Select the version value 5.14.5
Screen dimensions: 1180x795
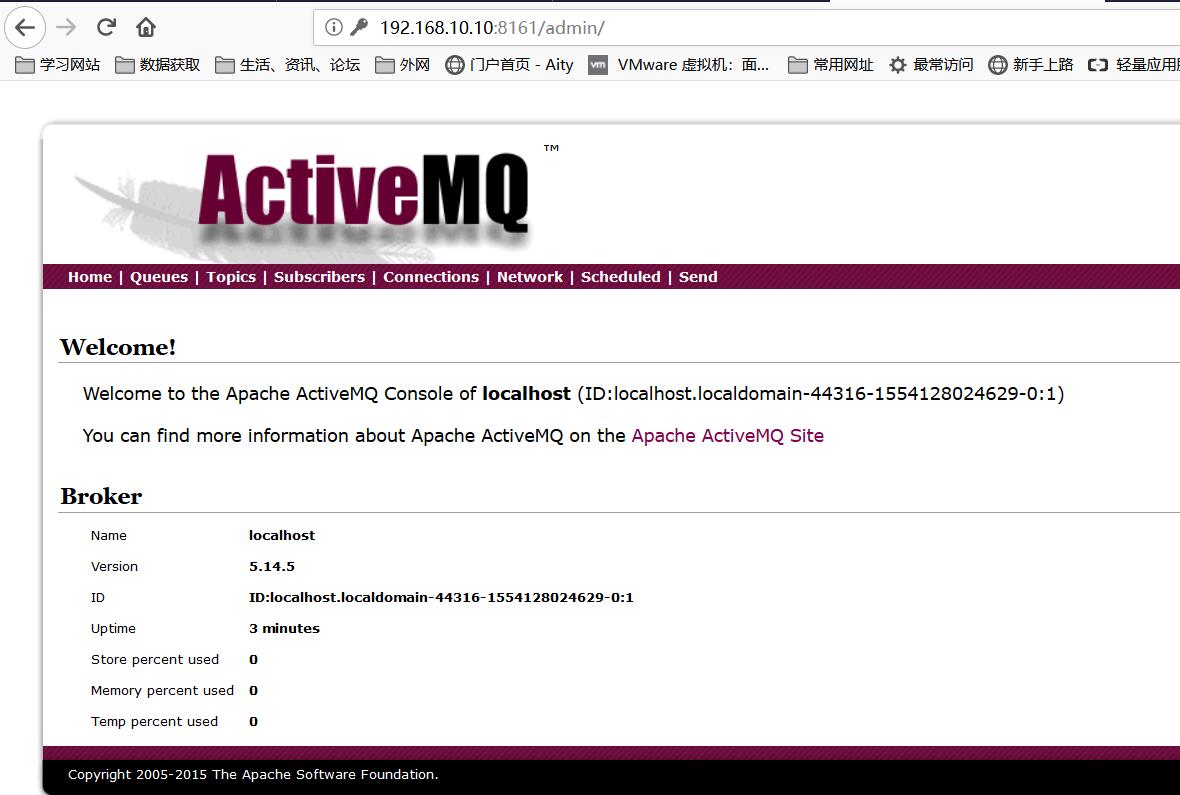coord(272,566)
